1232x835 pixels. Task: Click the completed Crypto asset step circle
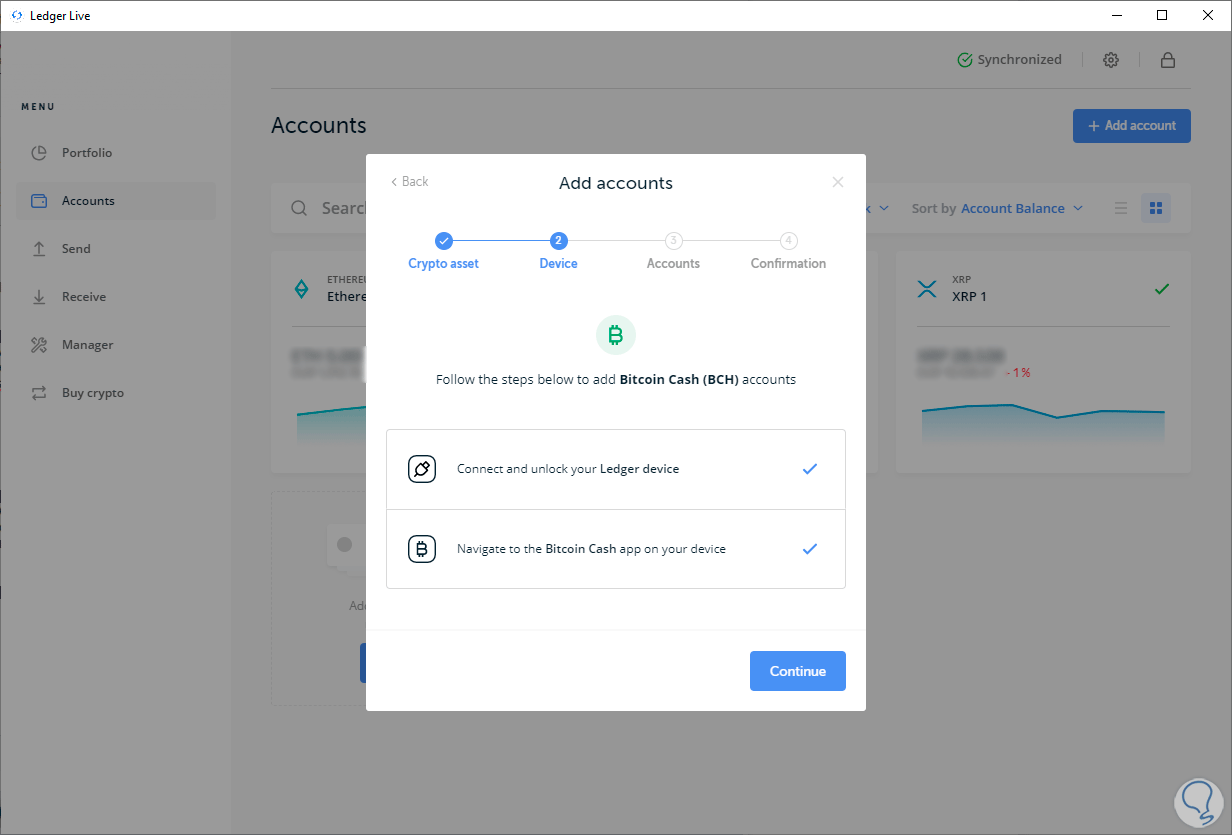coord(444,240)
